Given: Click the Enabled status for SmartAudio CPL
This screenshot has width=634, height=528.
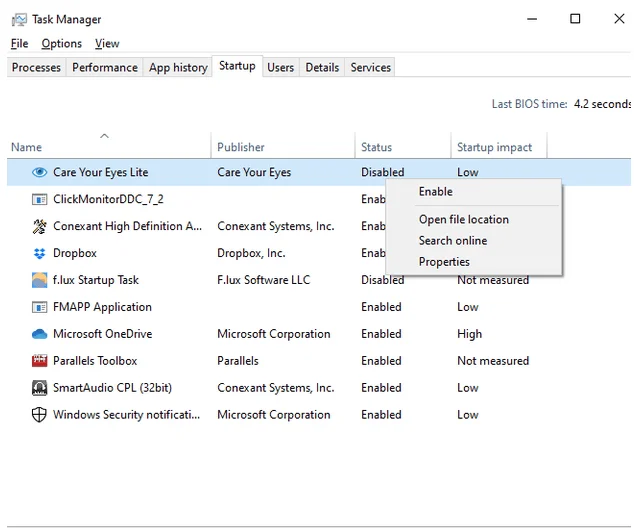Looking at the screenshot, I should click(x=381, y=388).
